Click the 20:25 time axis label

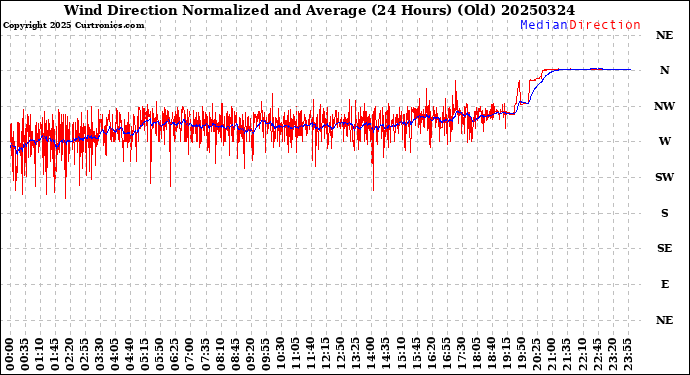coord(536,355)
